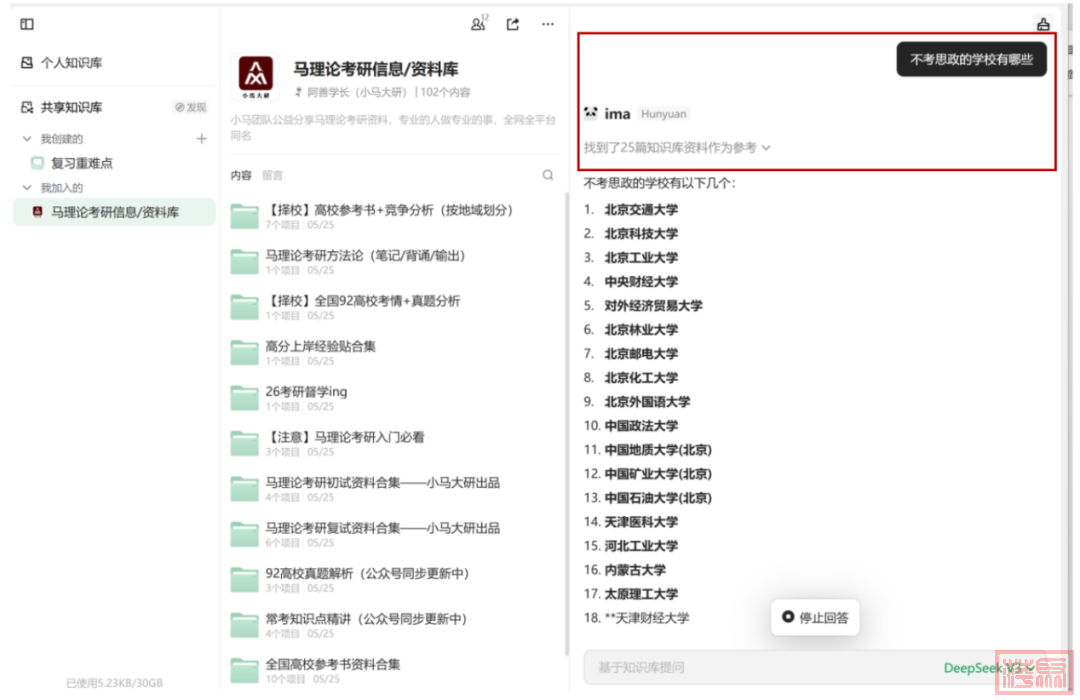Open the three-dot more options menu
This screenshot has height=700, width=1080.
(x=548, y=24)
